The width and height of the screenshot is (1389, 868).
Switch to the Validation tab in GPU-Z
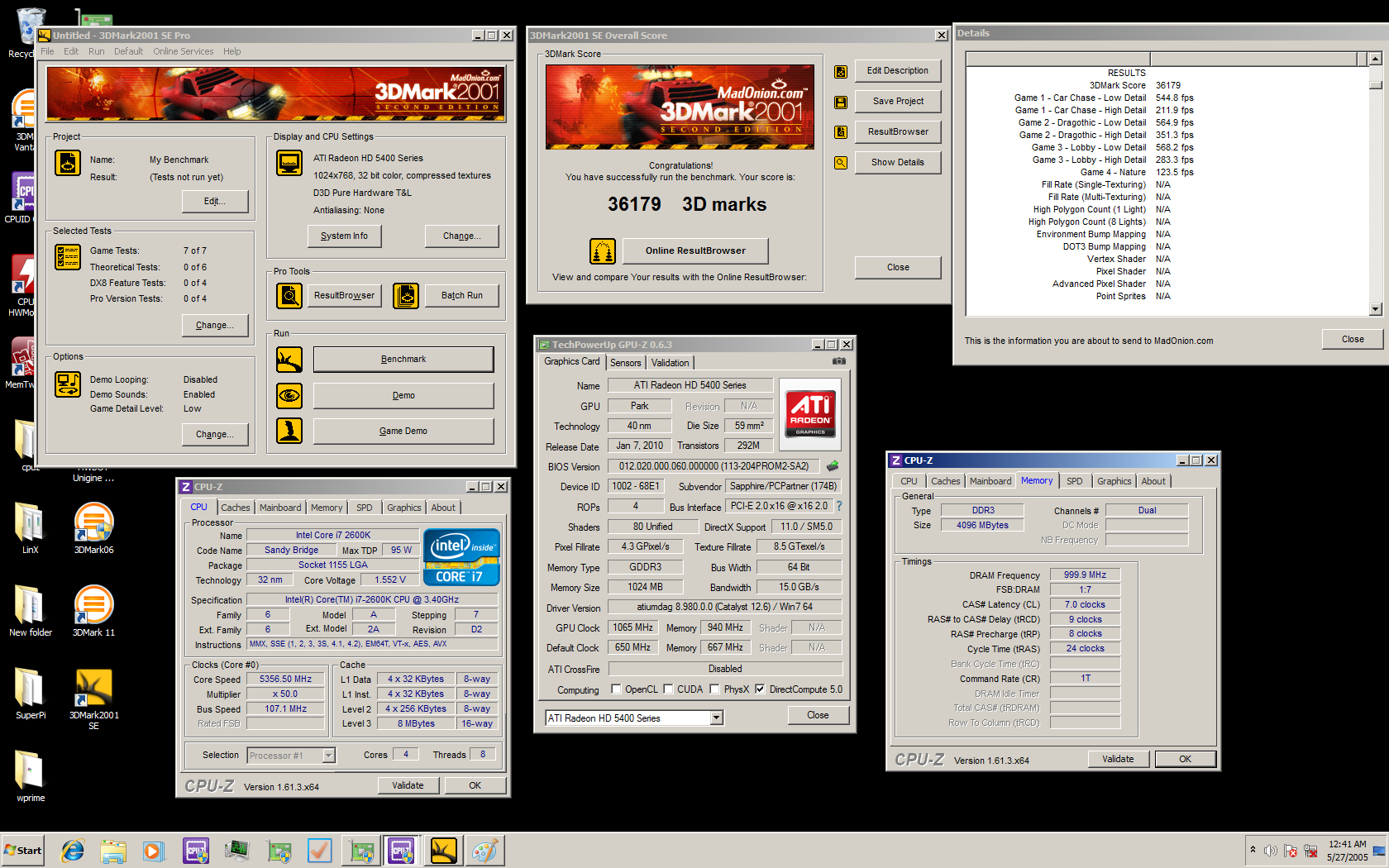click(670, 363)
